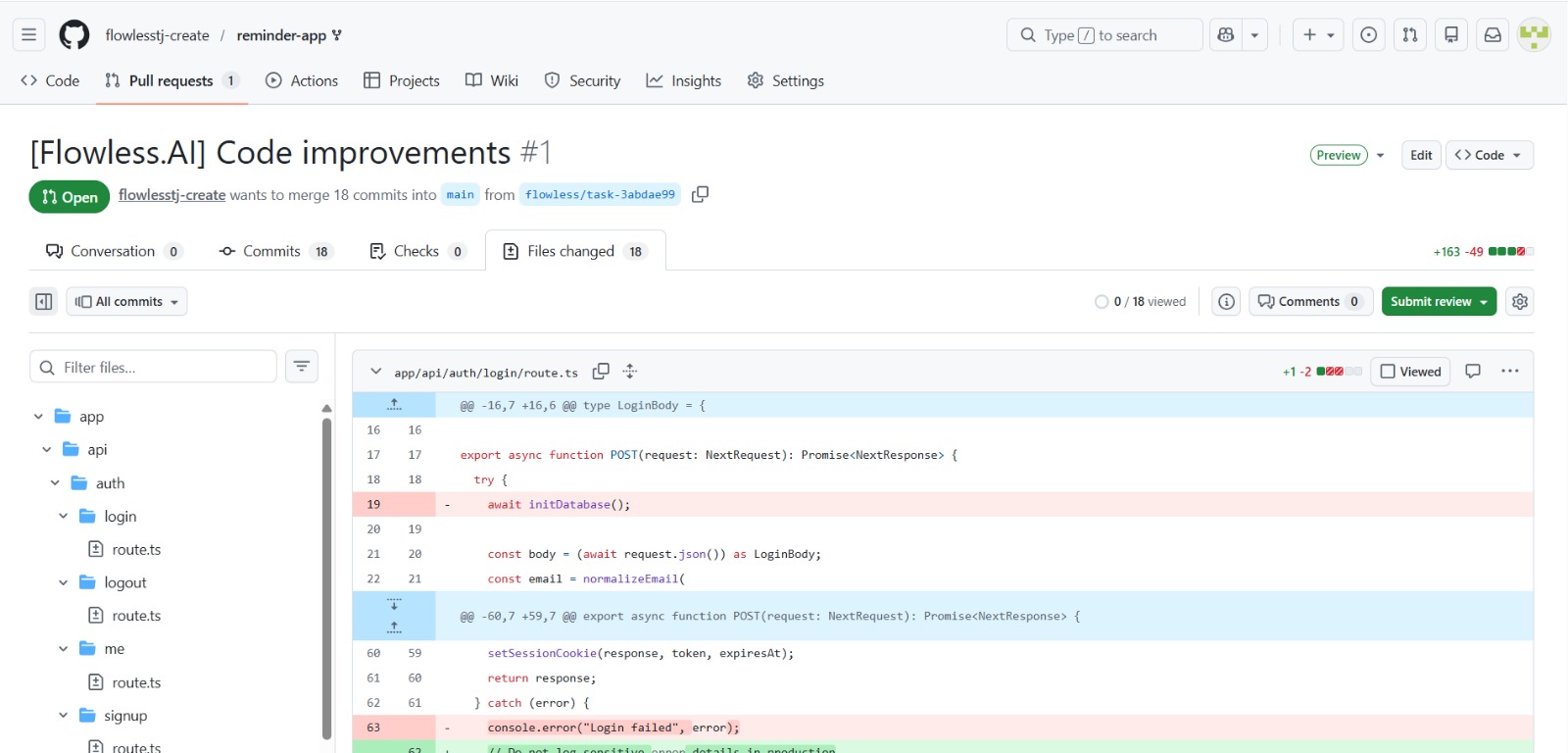Open user profile avatar menu
The width and height of the screenshot is (1568, 753).
(1534, 35)
